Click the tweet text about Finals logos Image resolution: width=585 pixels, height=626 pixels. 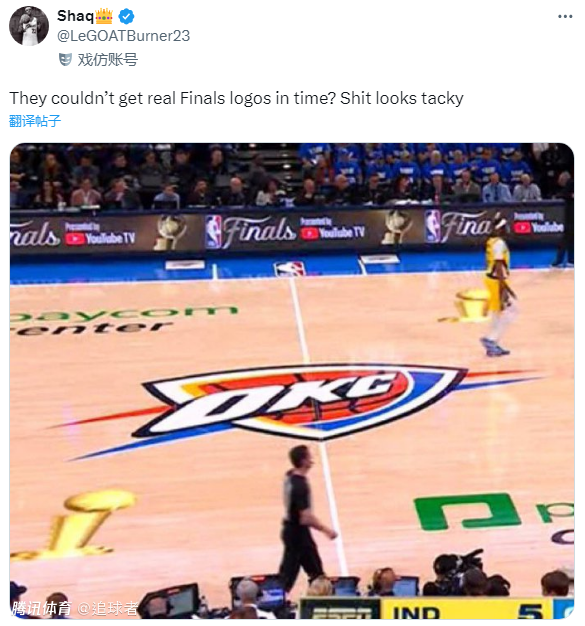click(x=236, y=98)
